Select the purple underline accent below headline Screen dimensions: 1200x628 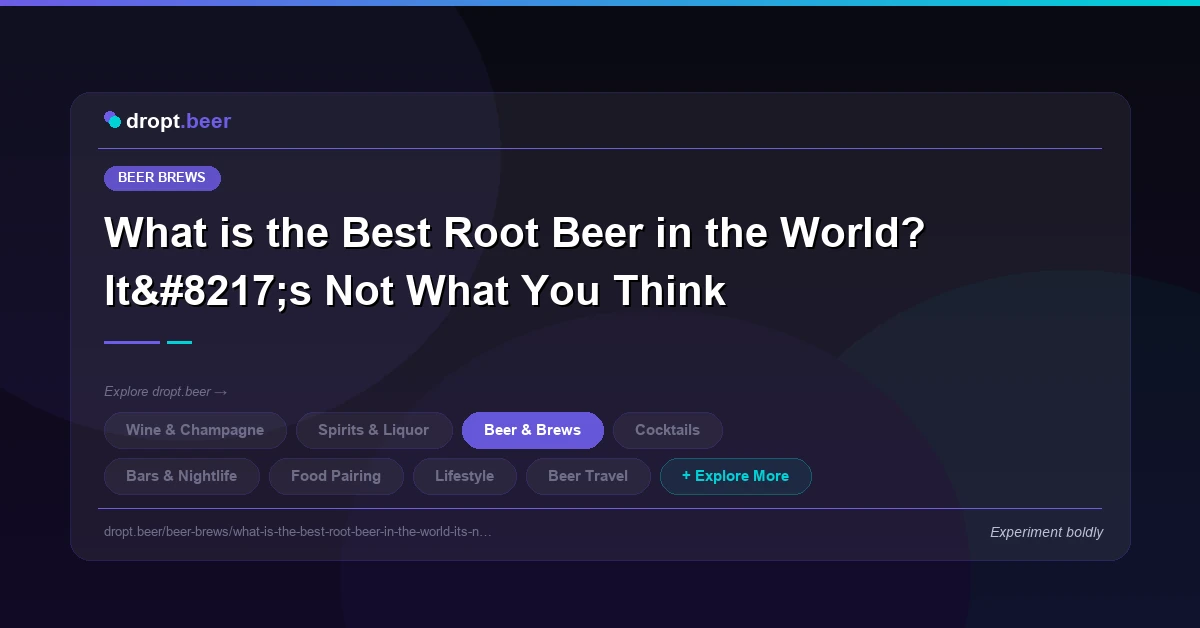(131, 342)
